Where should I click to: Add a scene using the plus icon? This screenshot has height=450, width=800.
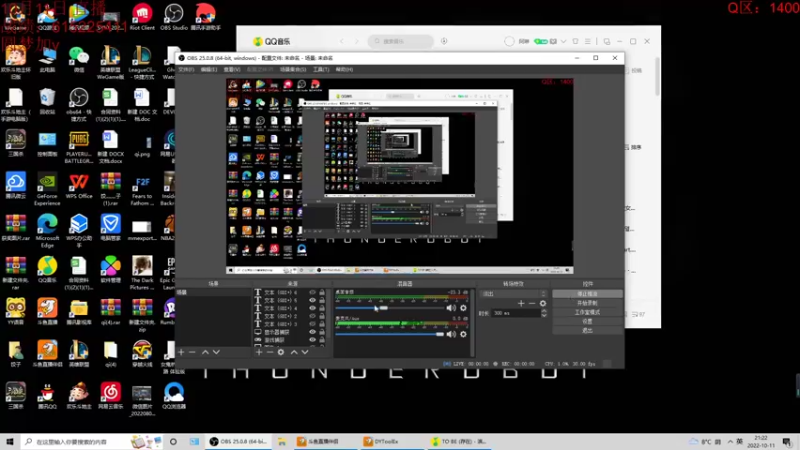(x=181, y=352)
